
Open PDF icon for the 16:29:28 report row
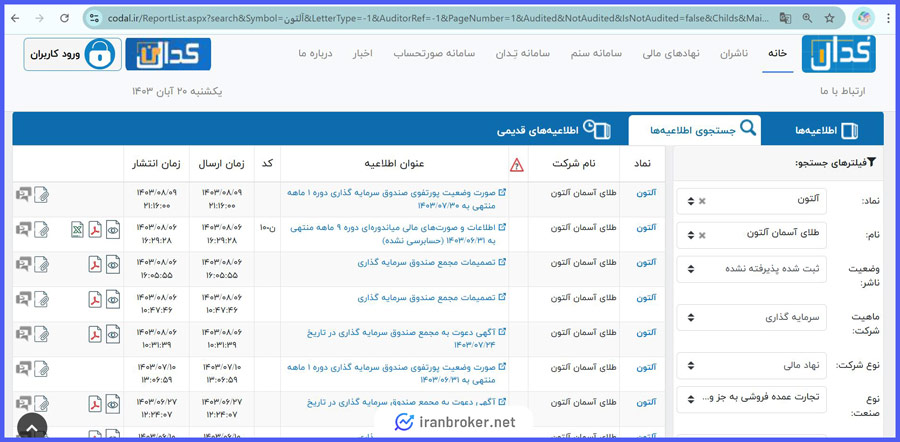95,230
